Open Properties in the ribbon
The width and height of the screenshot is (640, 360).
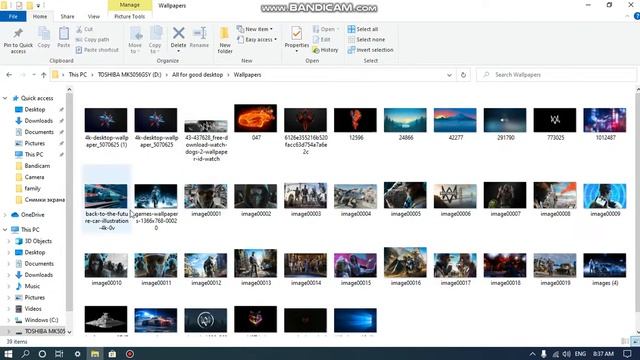pyautogui.click(x=297, y=39)
